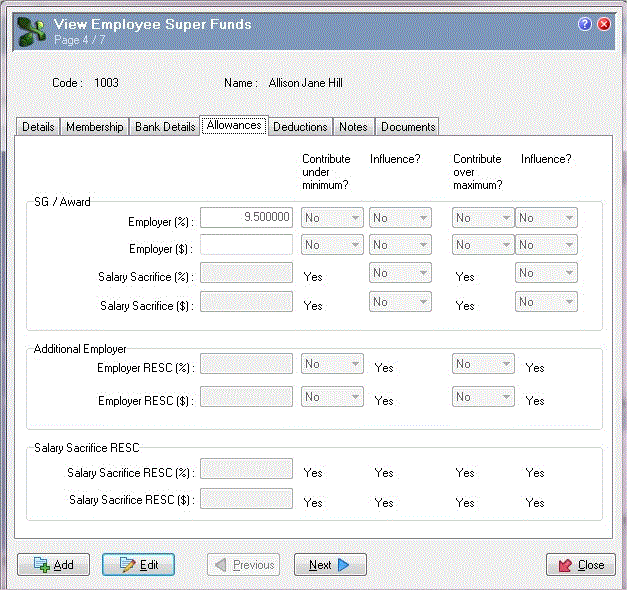The image size is (627, 590).
Task: Go to next page using Next button
Action: (330, 565)
